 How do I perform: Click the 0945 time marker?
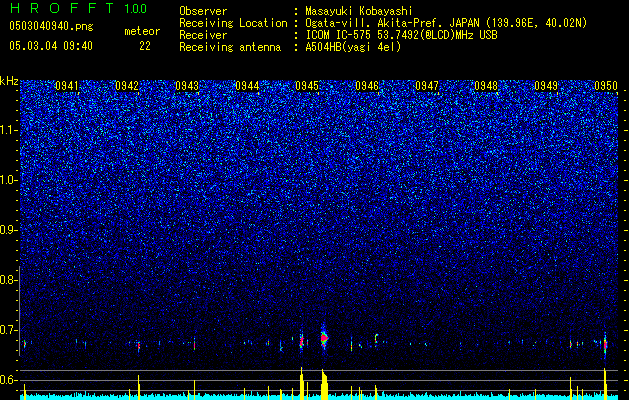(x=307, y=86)
